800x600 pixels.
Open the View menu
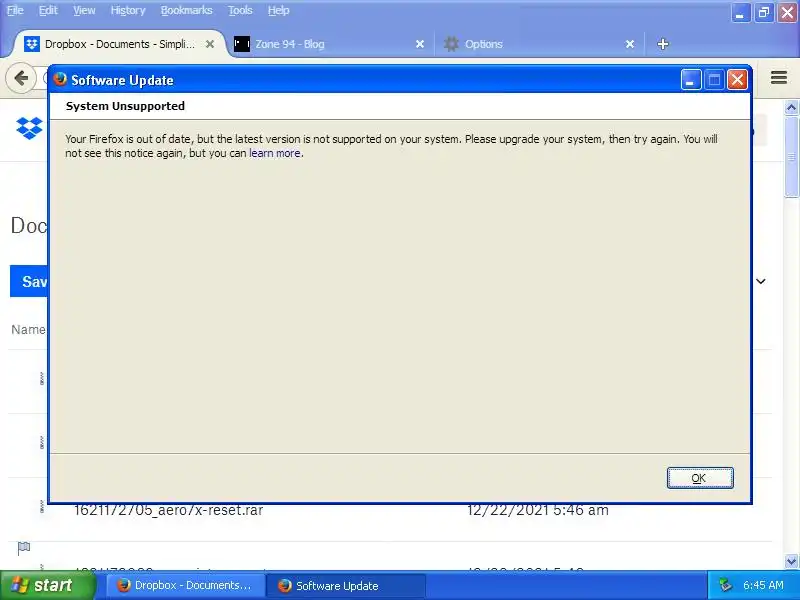84,10
